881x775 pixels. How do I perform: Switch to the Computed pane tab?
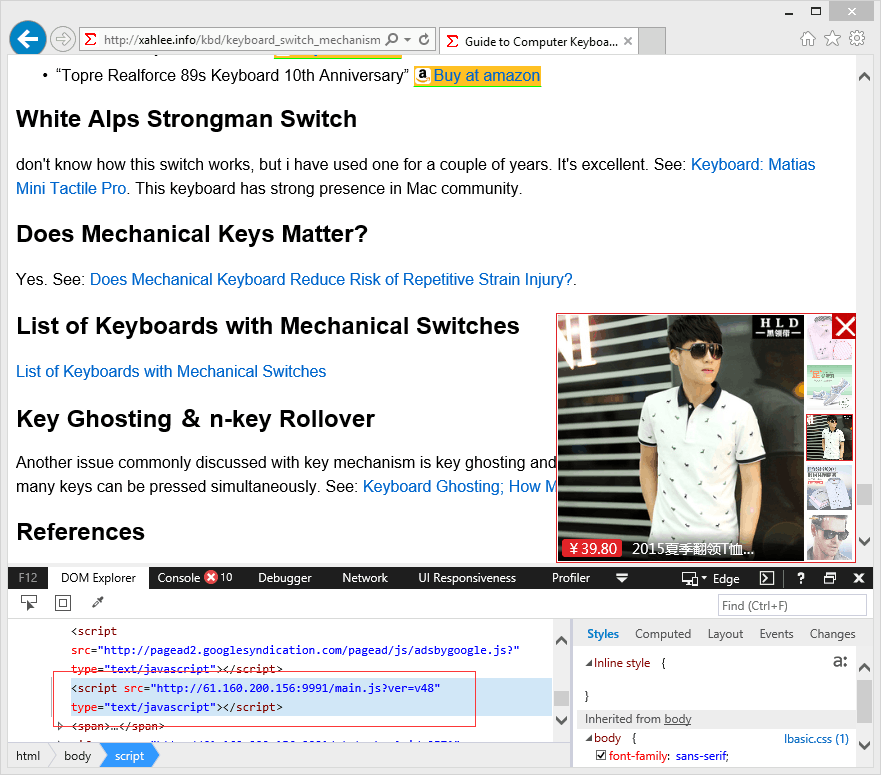(x=663, y=634)
